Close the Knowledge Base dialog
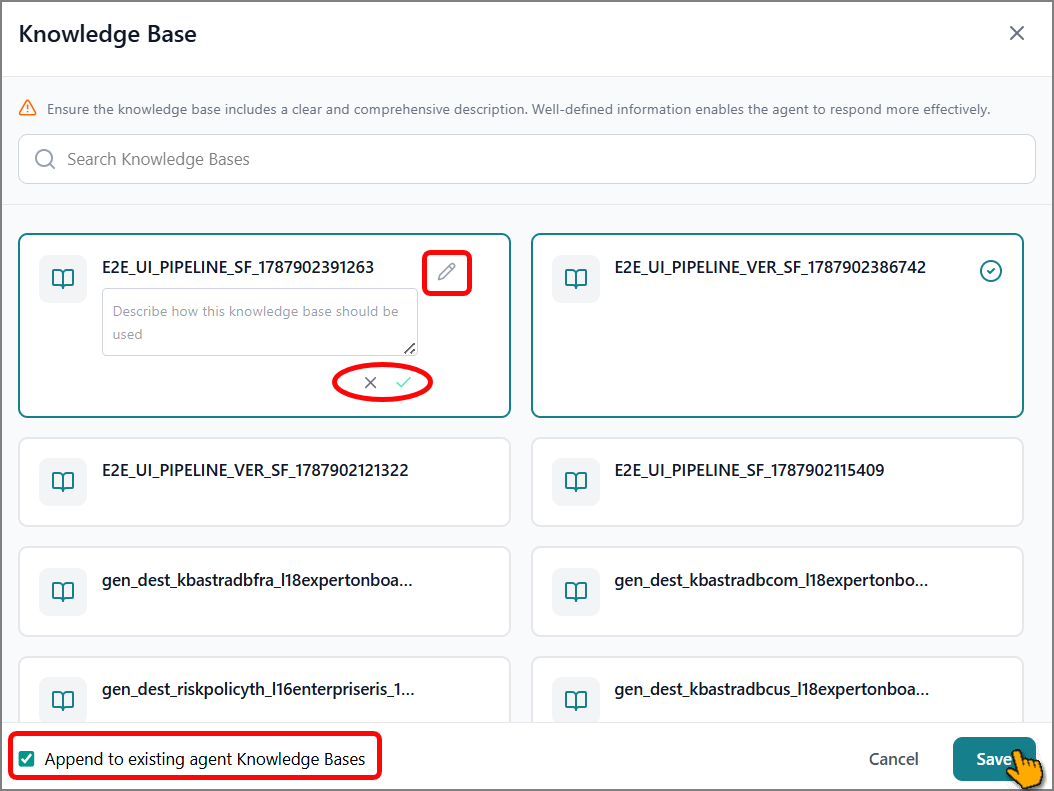The width and height of the screenshot is (1054, 791). click(x=1016, y=34)
